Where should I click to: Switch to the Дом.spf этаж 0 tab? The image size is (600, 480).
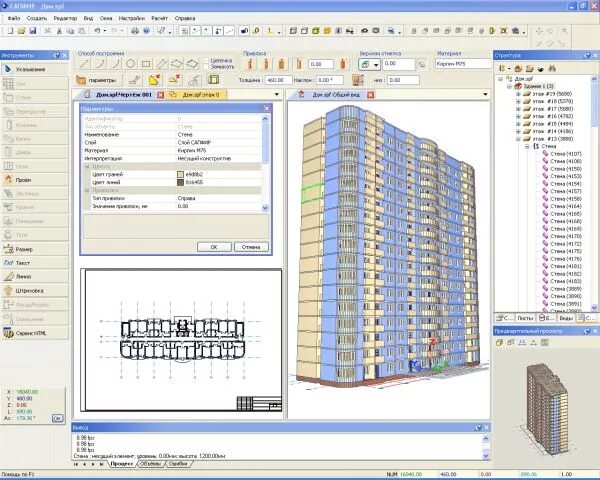tap(197, 95)
